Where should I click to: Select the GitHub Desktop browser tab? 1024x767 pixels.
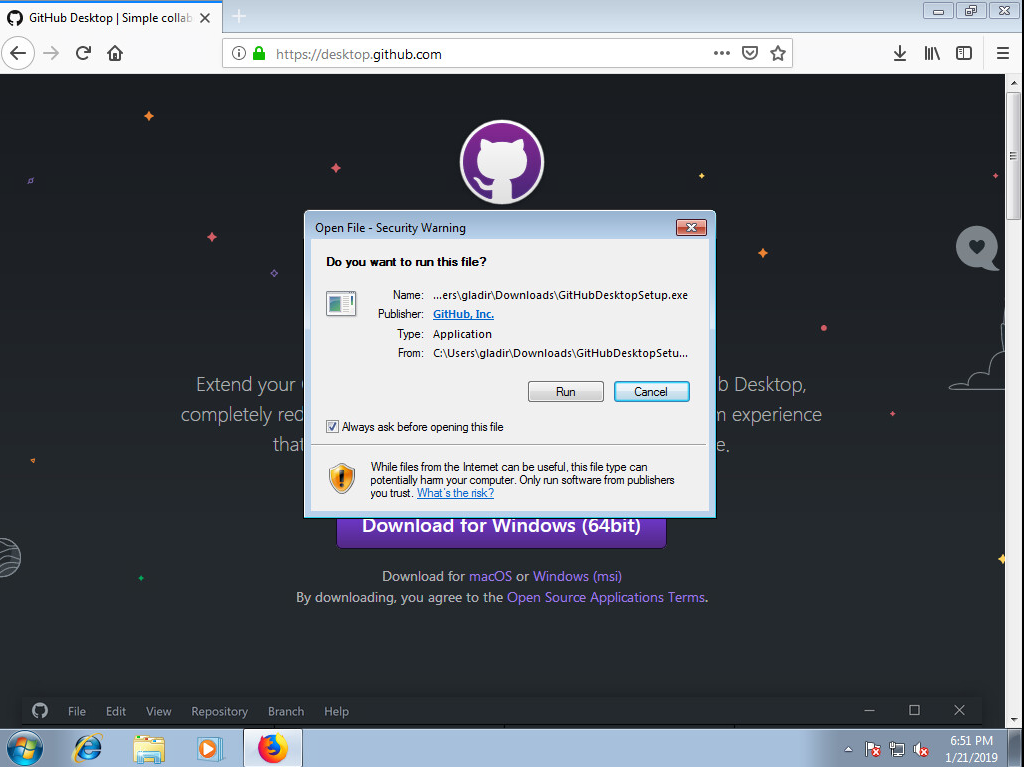click(111, 18)
